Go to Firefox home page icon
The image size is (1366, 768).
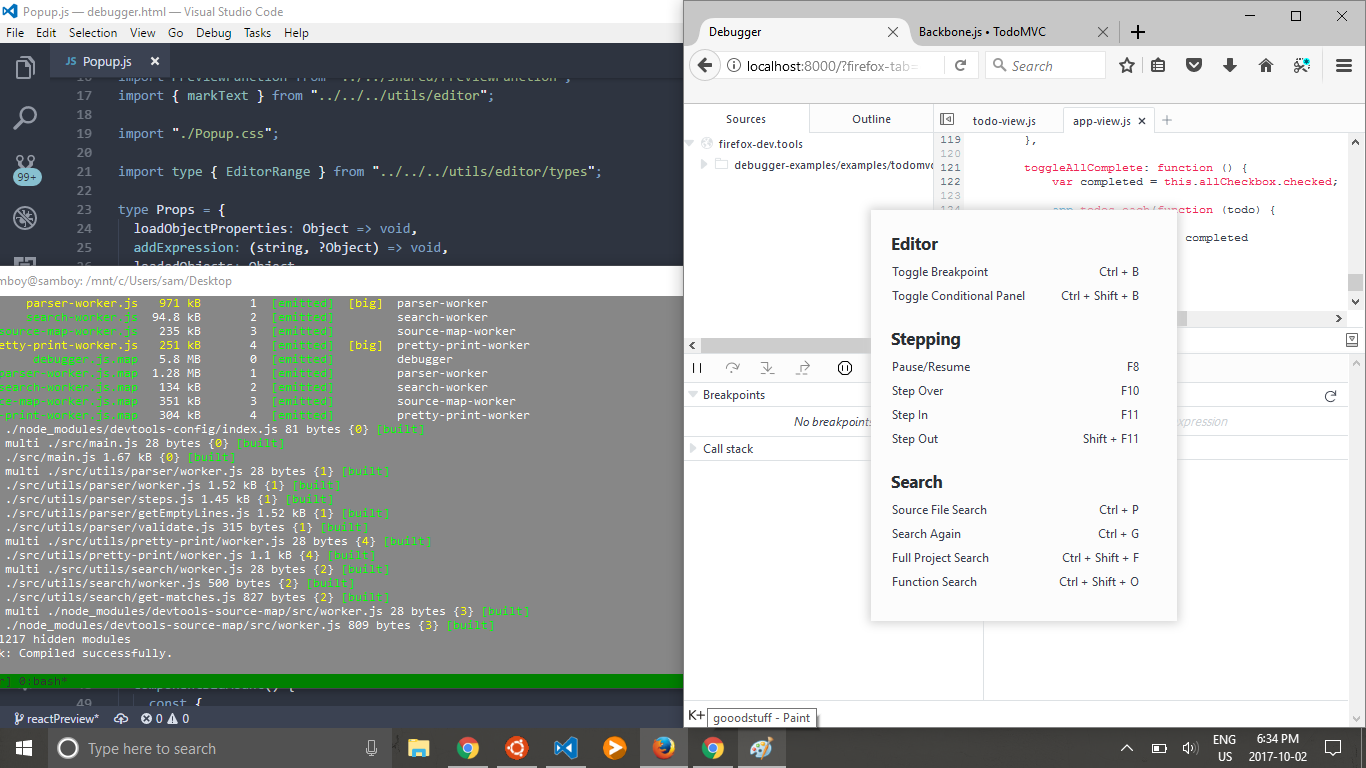coord(1266,66)
